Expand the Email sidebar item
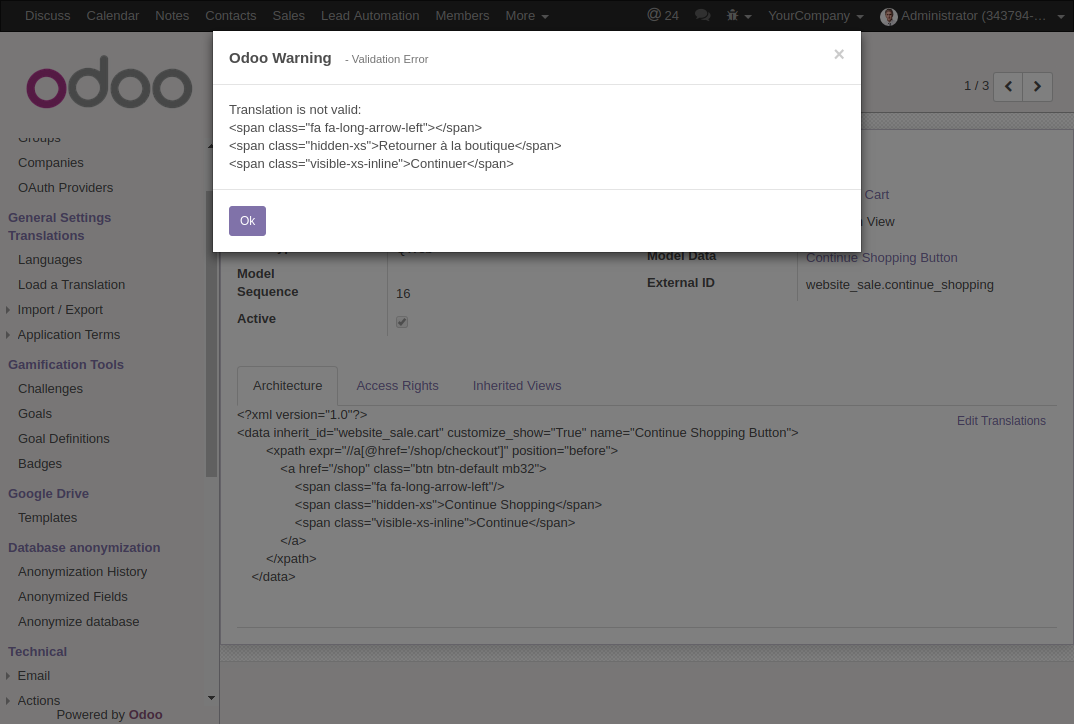 coord(34,675)
